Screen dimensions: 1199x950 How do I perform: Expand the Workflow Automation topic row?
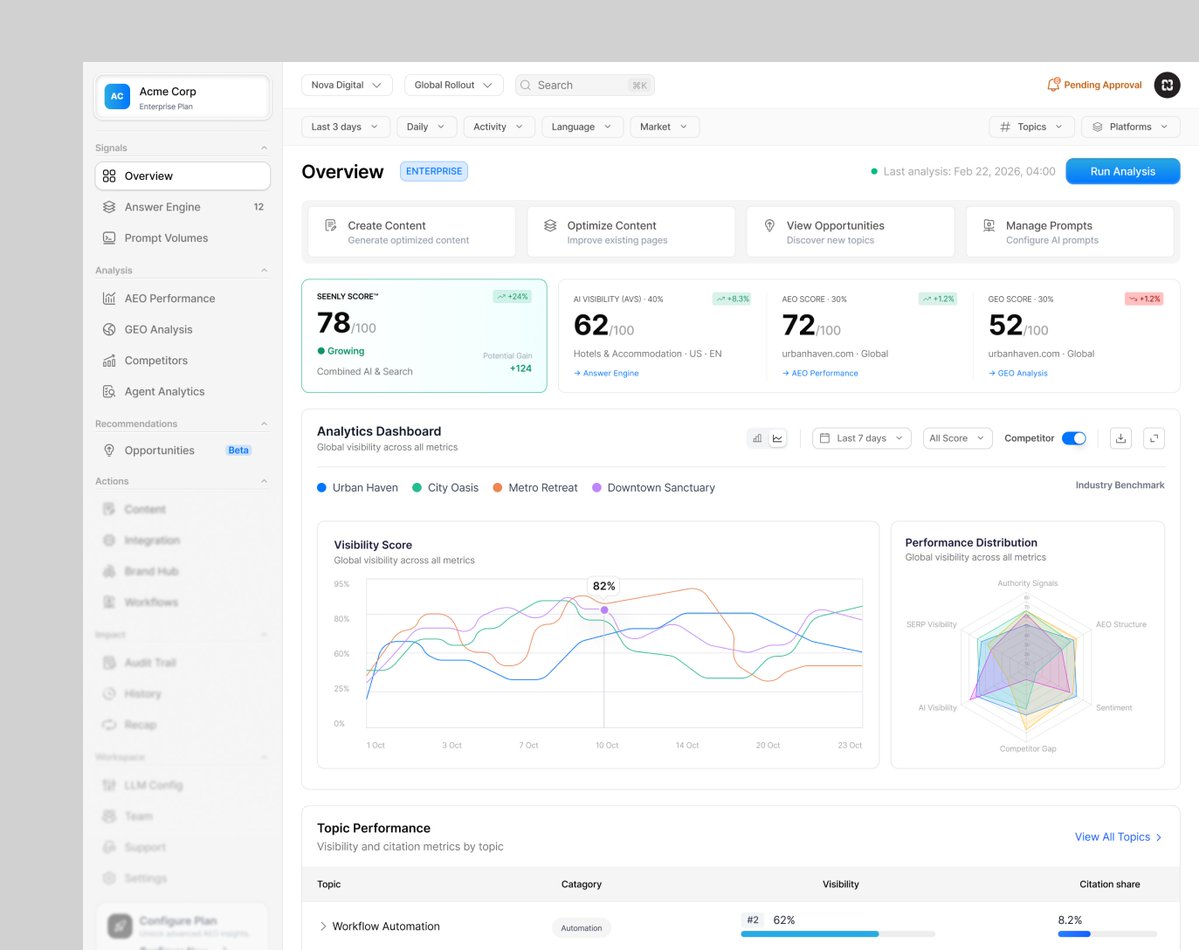(323, 926)
